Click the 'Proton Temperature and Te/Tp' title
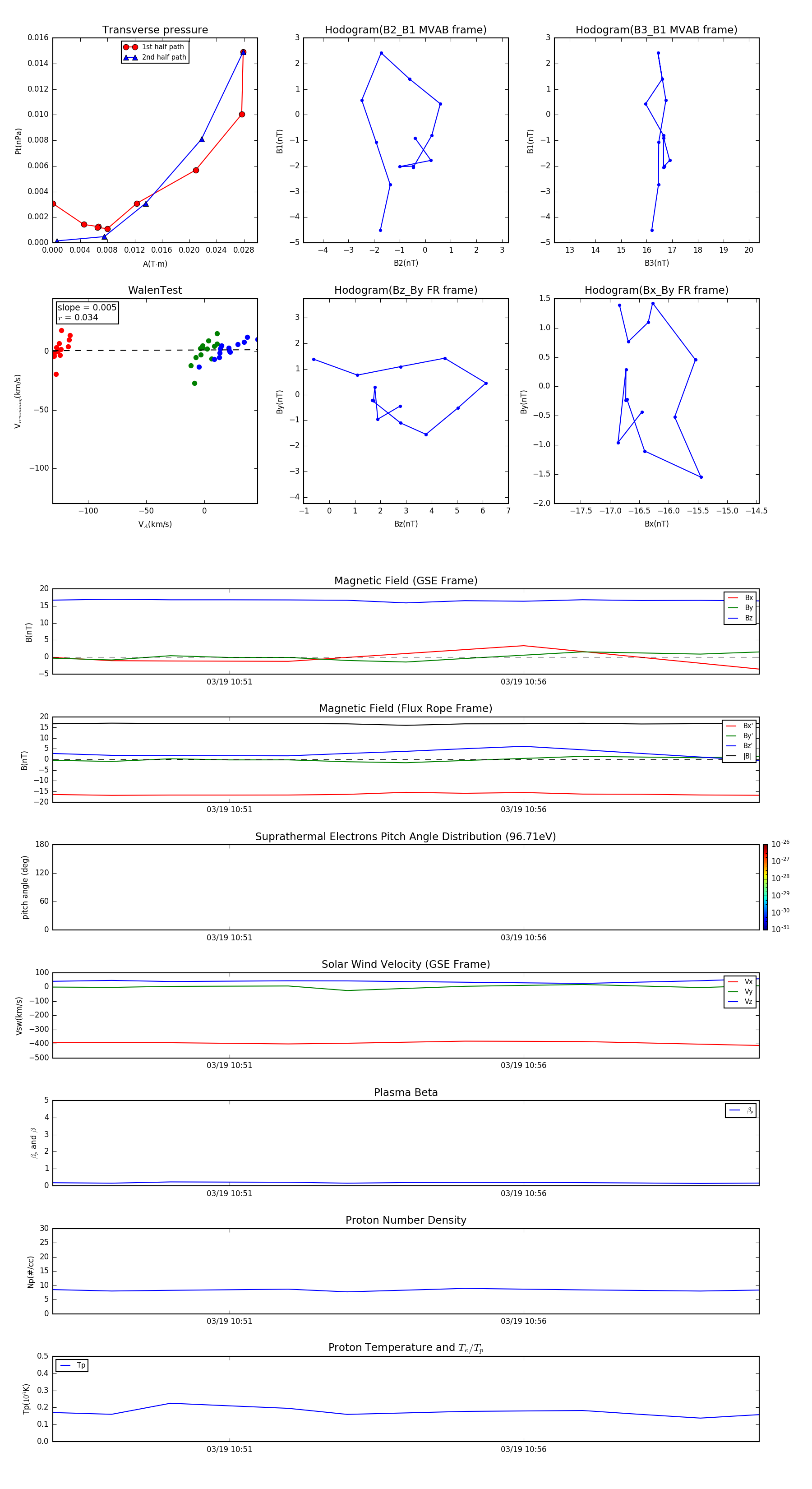 pos(406,1347)
